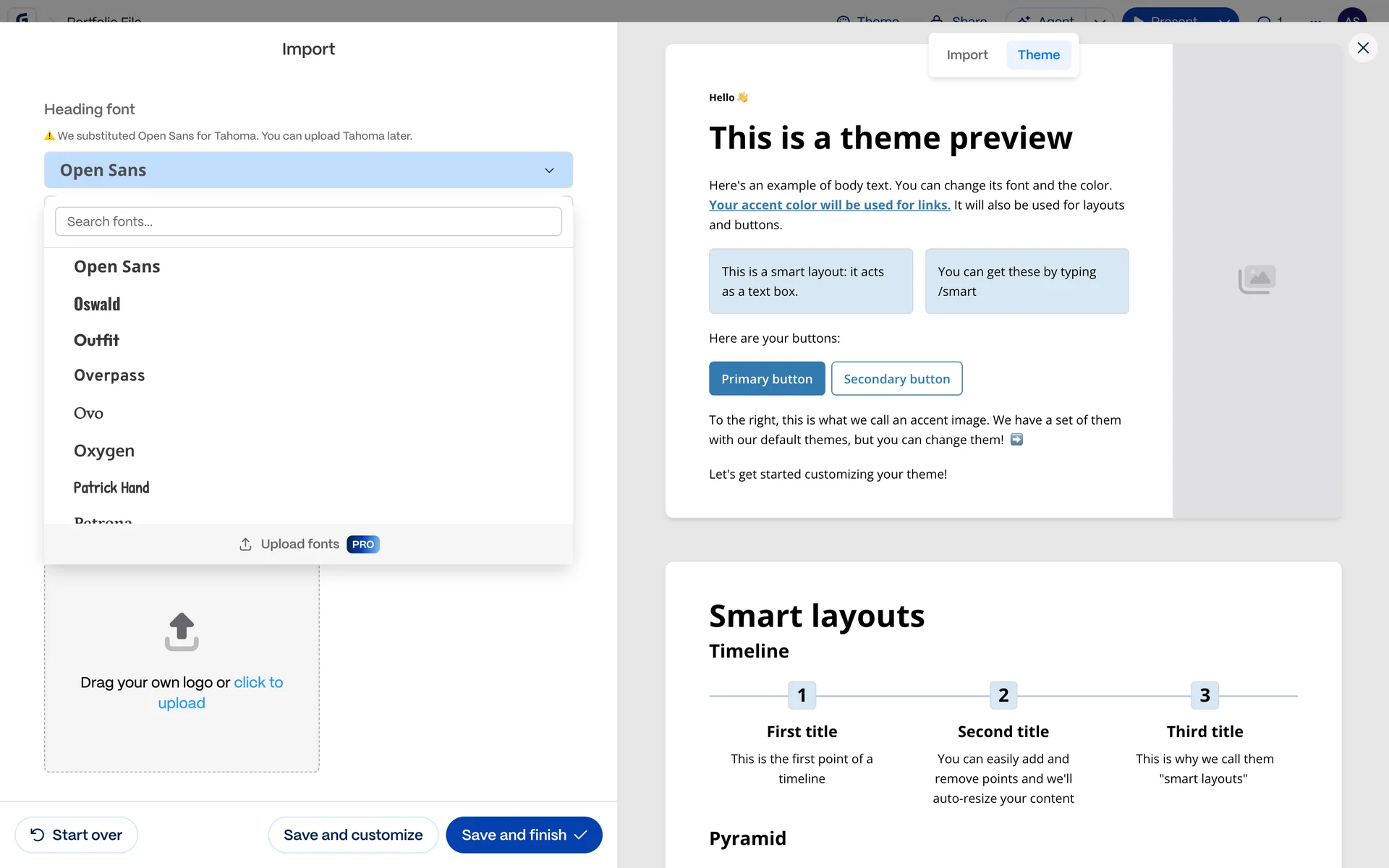Click the font substitution warning icon

coord(49,136)
